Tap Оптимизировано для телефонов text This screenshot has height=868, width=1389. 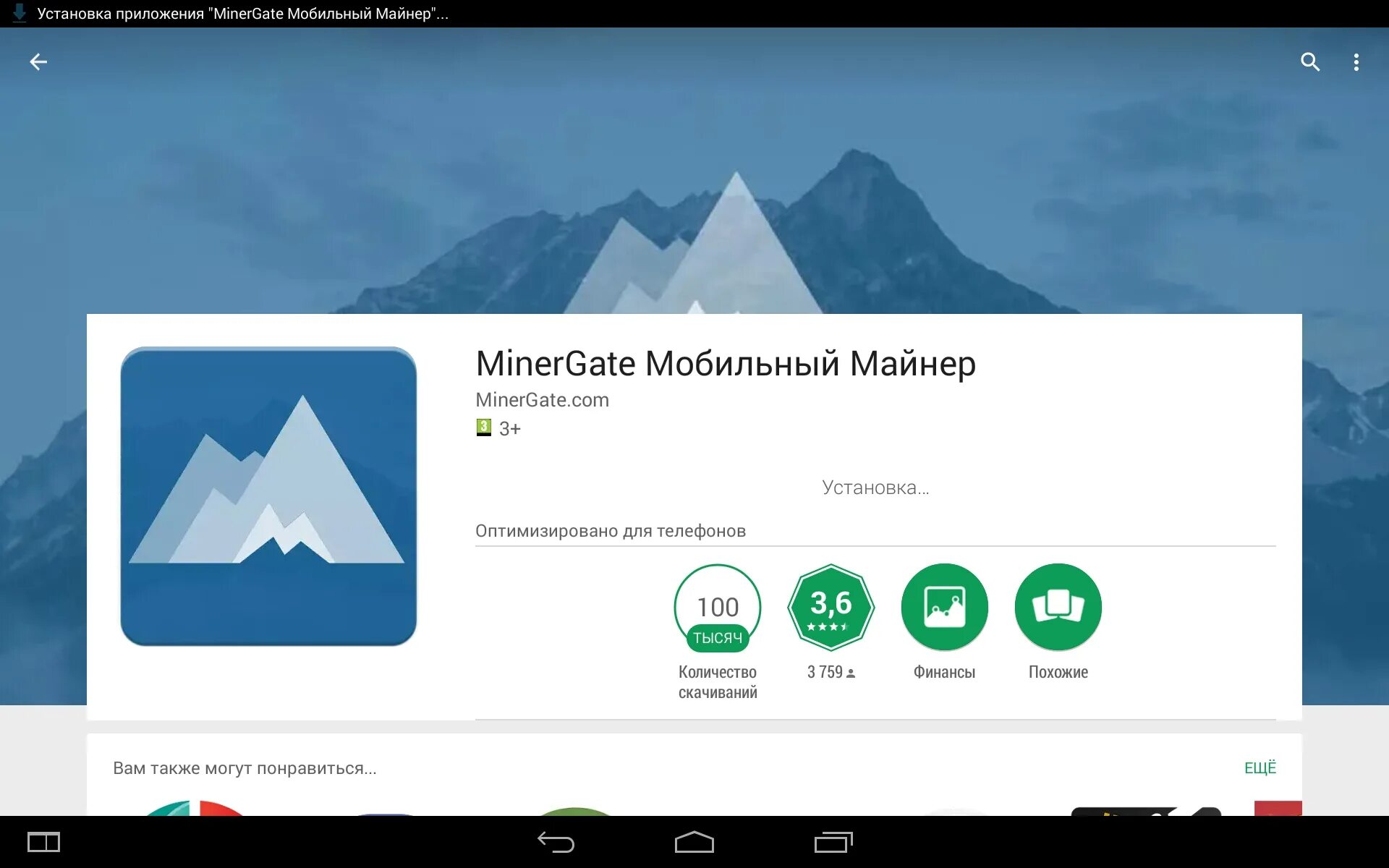coord(611,531)
